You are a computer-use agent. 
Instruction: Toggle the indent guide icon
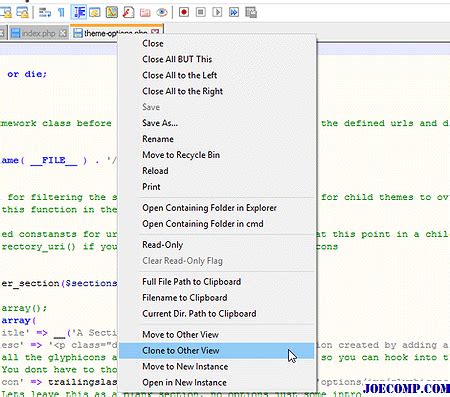79,12
